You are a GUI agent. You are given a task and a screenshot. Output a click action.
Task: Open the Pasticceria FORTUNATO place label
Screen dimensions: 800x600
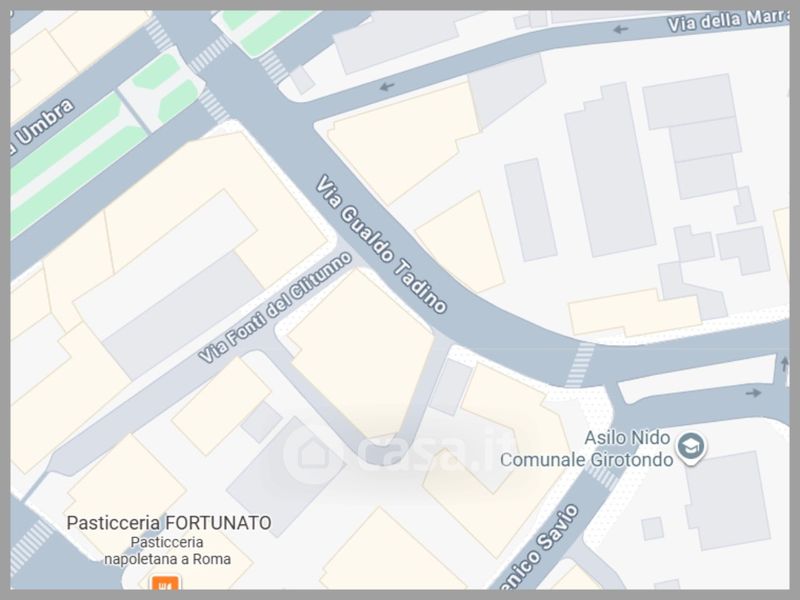169,523
